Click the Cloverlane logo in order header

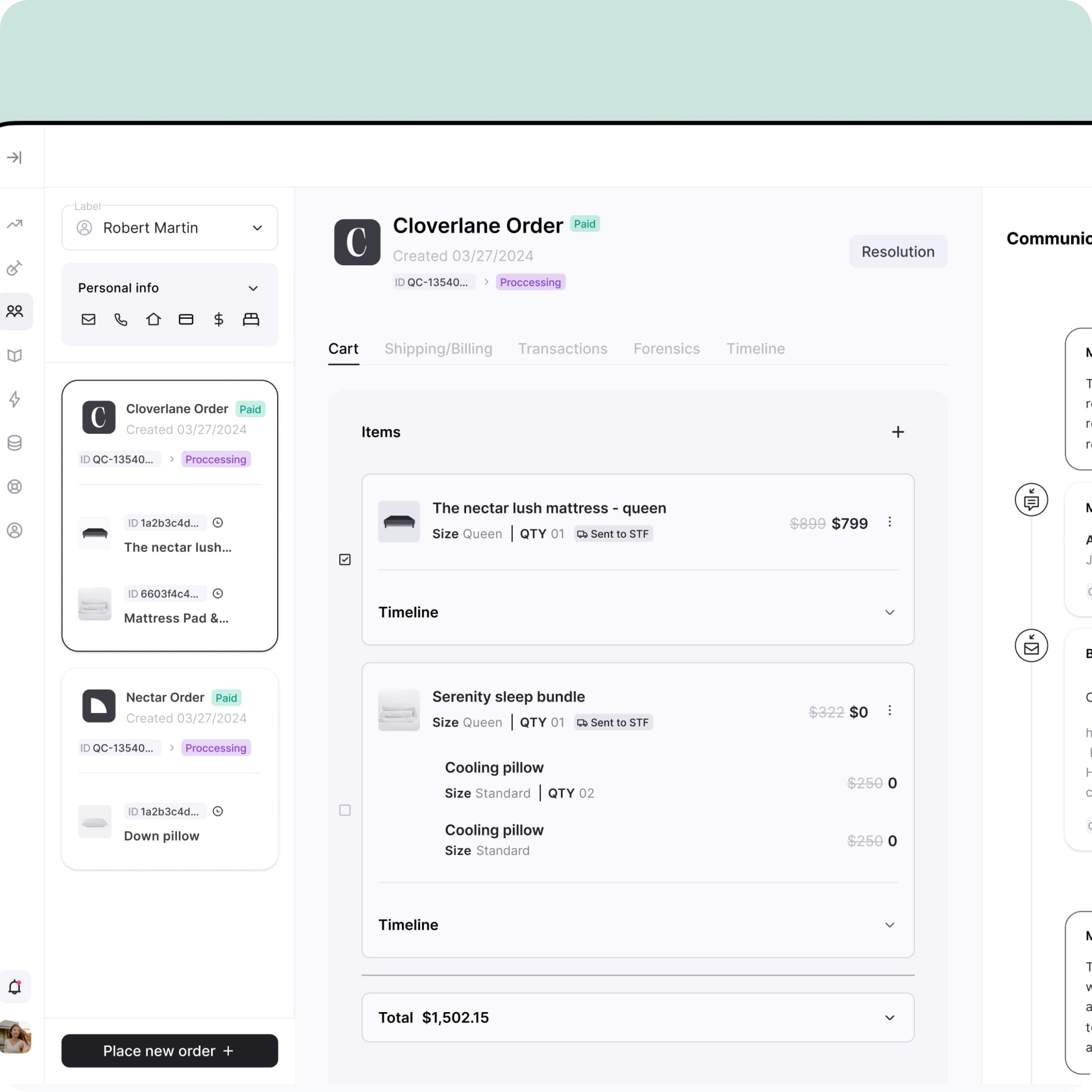357,242
